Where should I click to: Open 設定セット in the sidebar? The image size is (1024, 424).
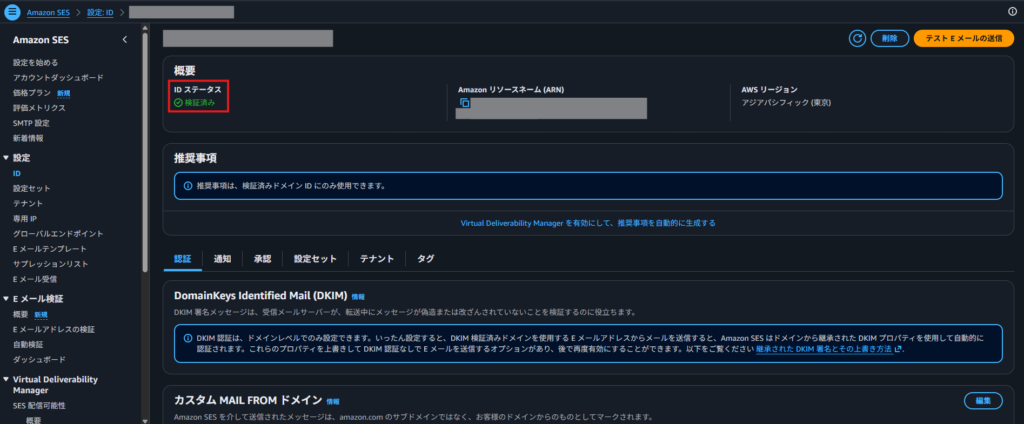(31, 188)
